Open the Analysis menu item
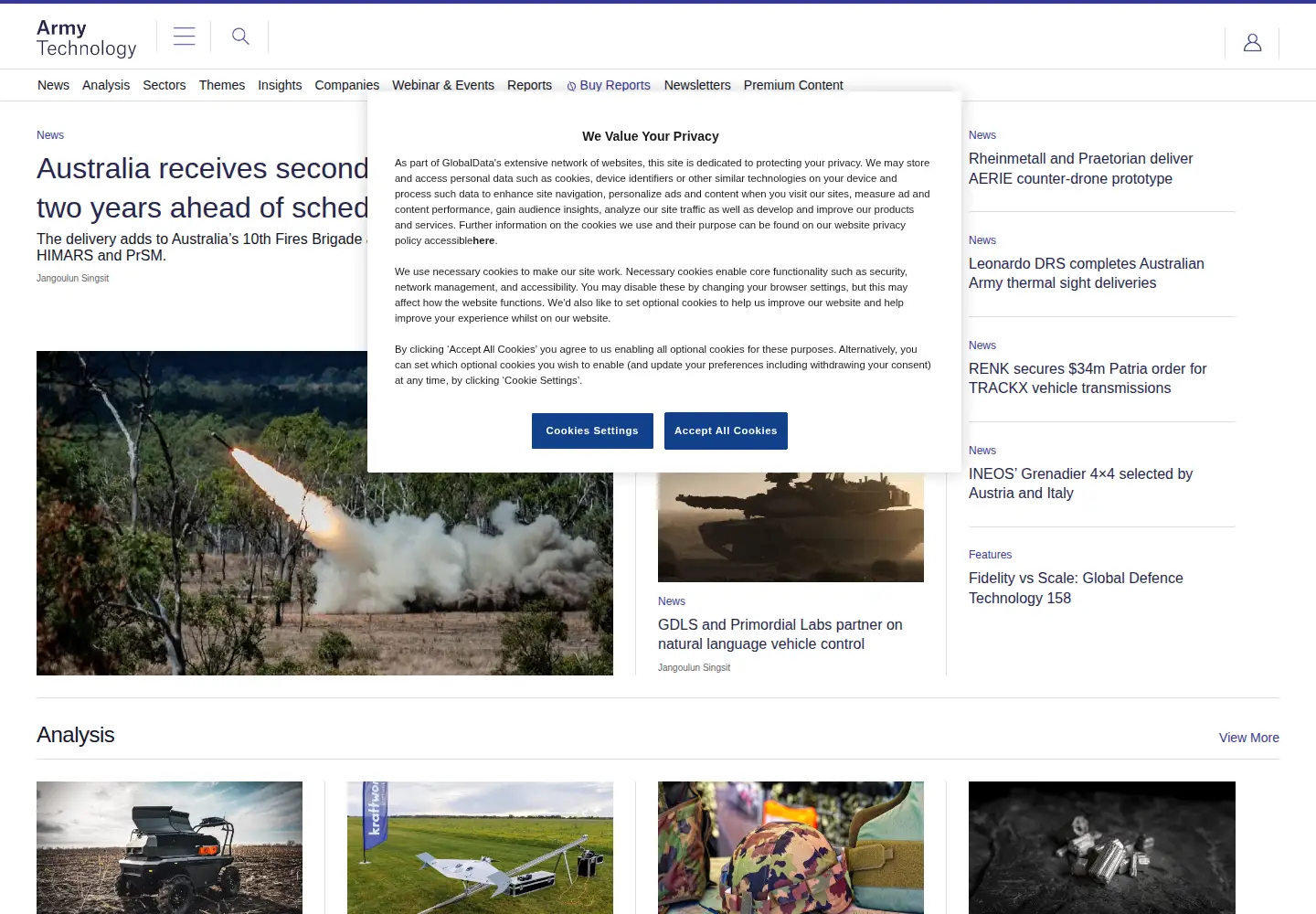Image resolution: width=1316 pixels, height=914 pixels. [x=106, y=85]
